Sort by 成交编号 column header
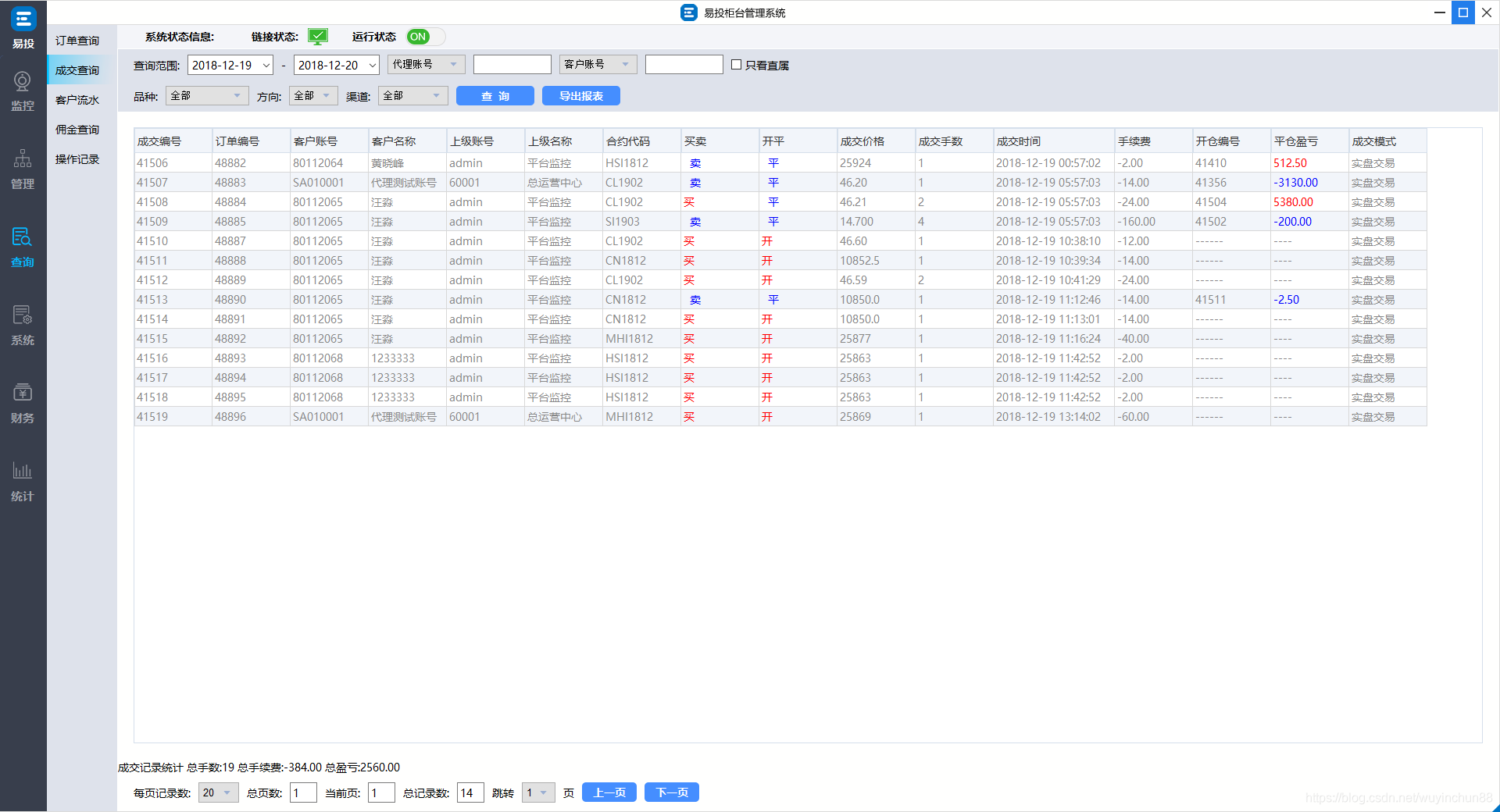 click(173, 141)
